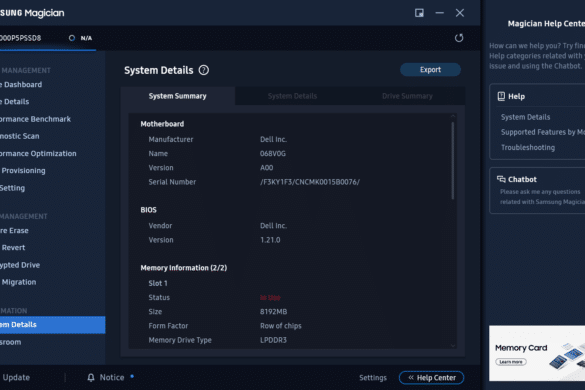Open Settings in the bottom bar

(373, 378)
